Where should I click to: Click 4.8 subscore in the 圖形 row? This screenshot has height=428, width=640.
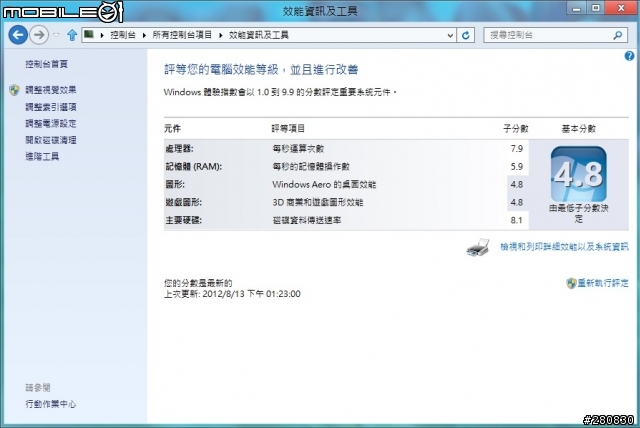[517, 184]
